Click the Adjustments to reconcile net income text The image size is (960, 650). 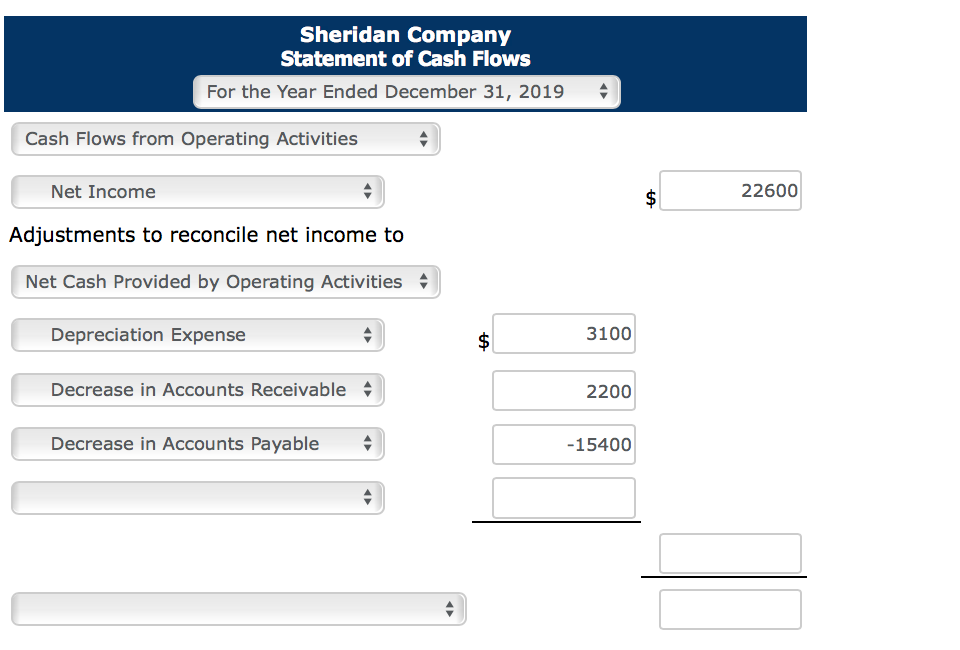point(206,235)
